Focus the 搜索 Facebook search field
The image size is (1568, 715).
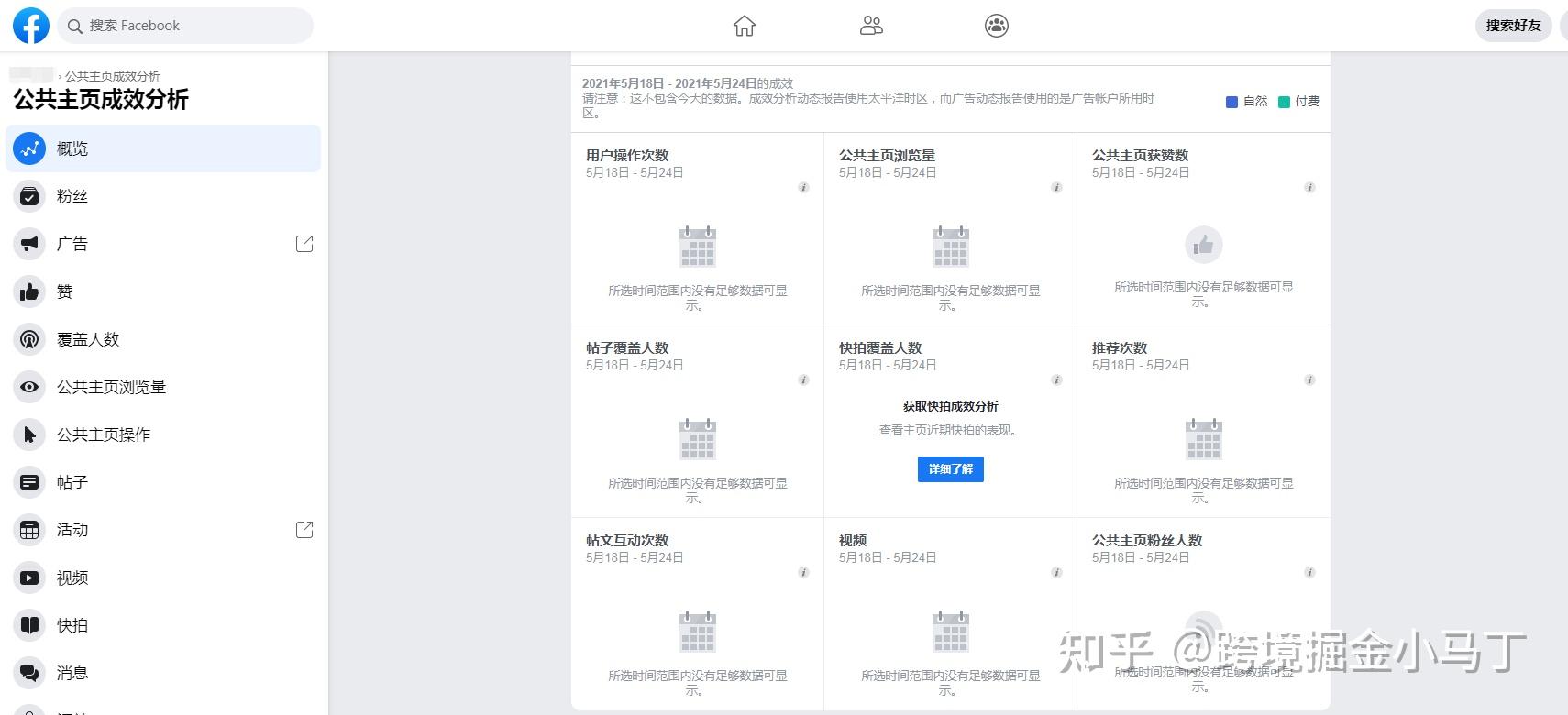(x=185, y=26)
